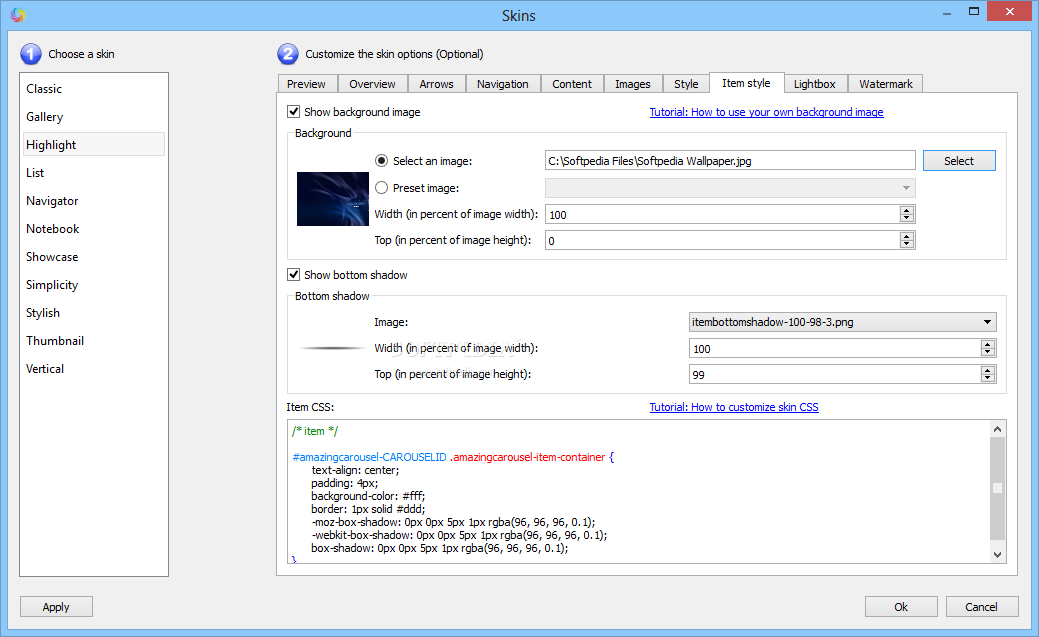Viewport: 1039px width, 637px height.
Task: Select the Navigator skin
Action: (x=93, y=201)
